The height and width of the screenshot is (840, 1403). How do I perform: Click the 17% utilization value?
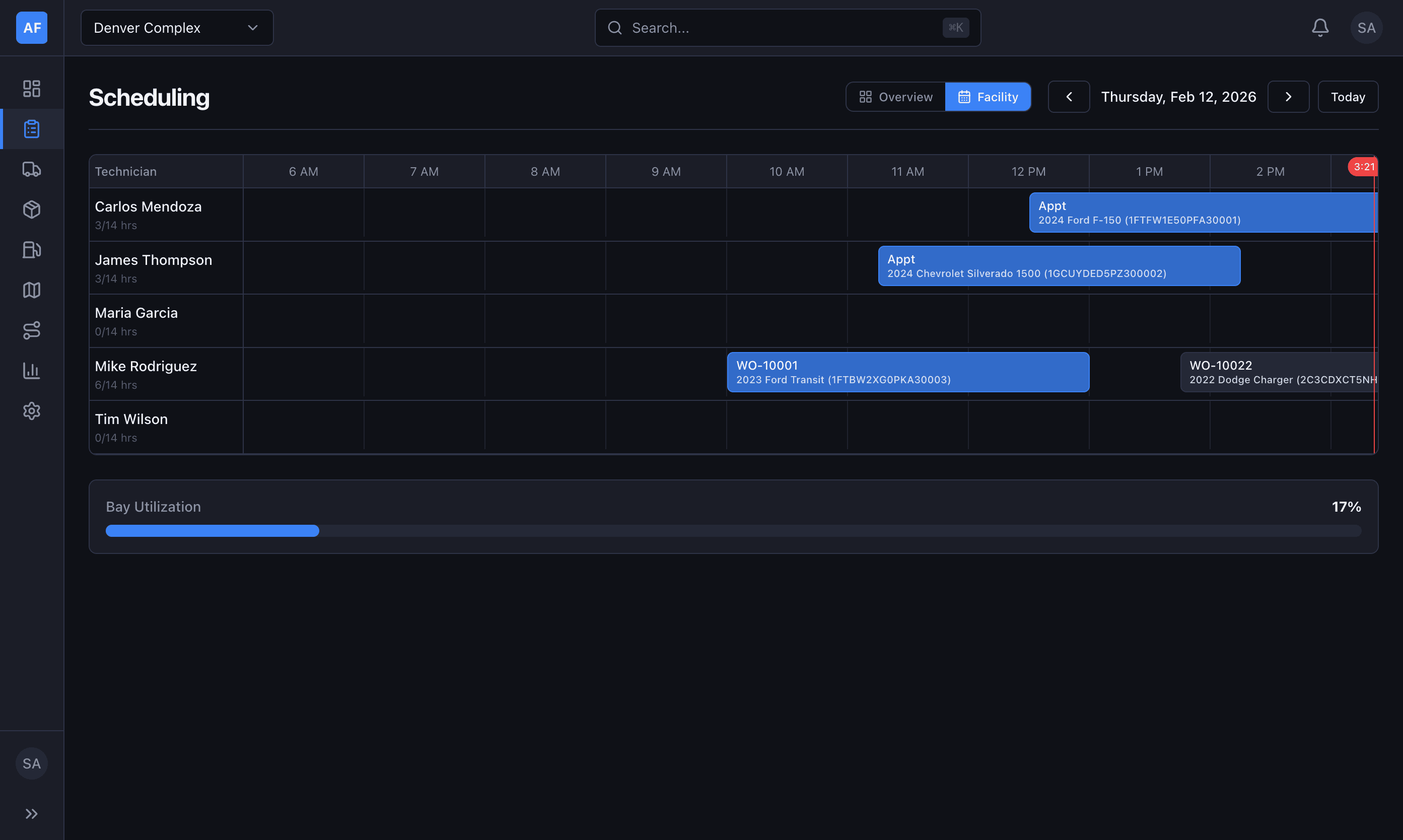coord(1346,507)
